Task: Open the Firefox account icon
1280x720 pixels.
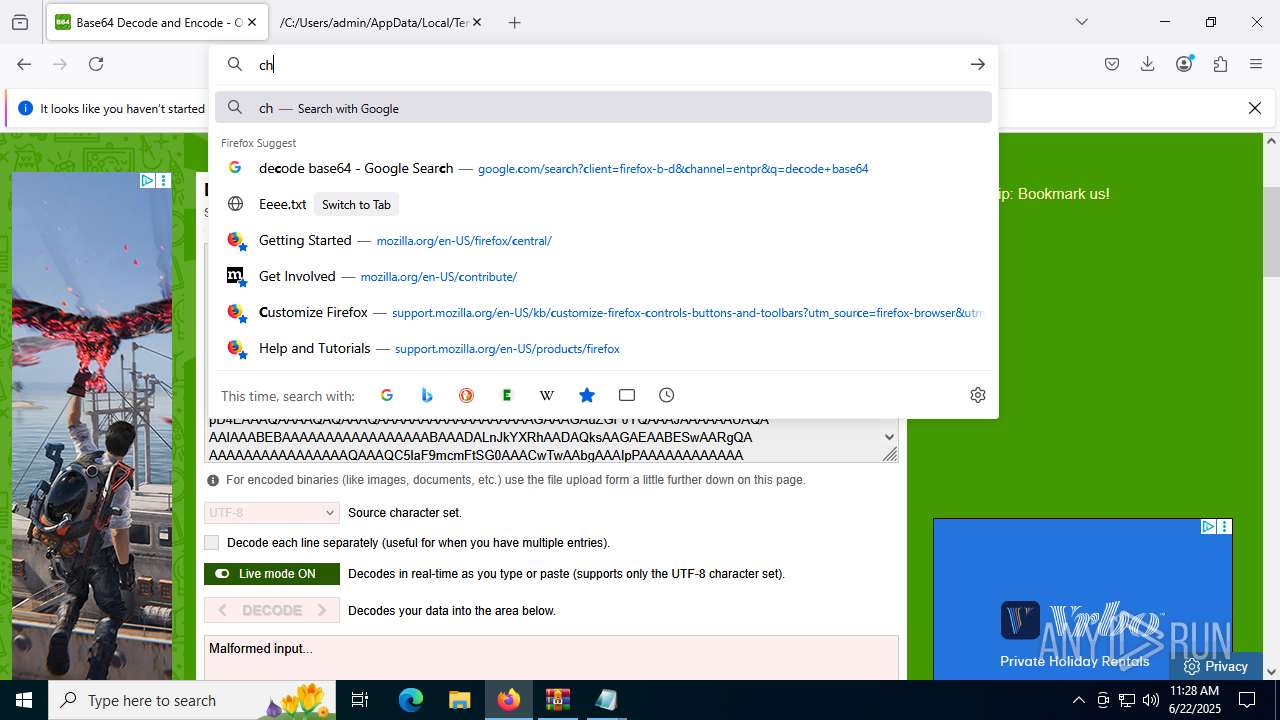Action: (x=1184, y=64)
